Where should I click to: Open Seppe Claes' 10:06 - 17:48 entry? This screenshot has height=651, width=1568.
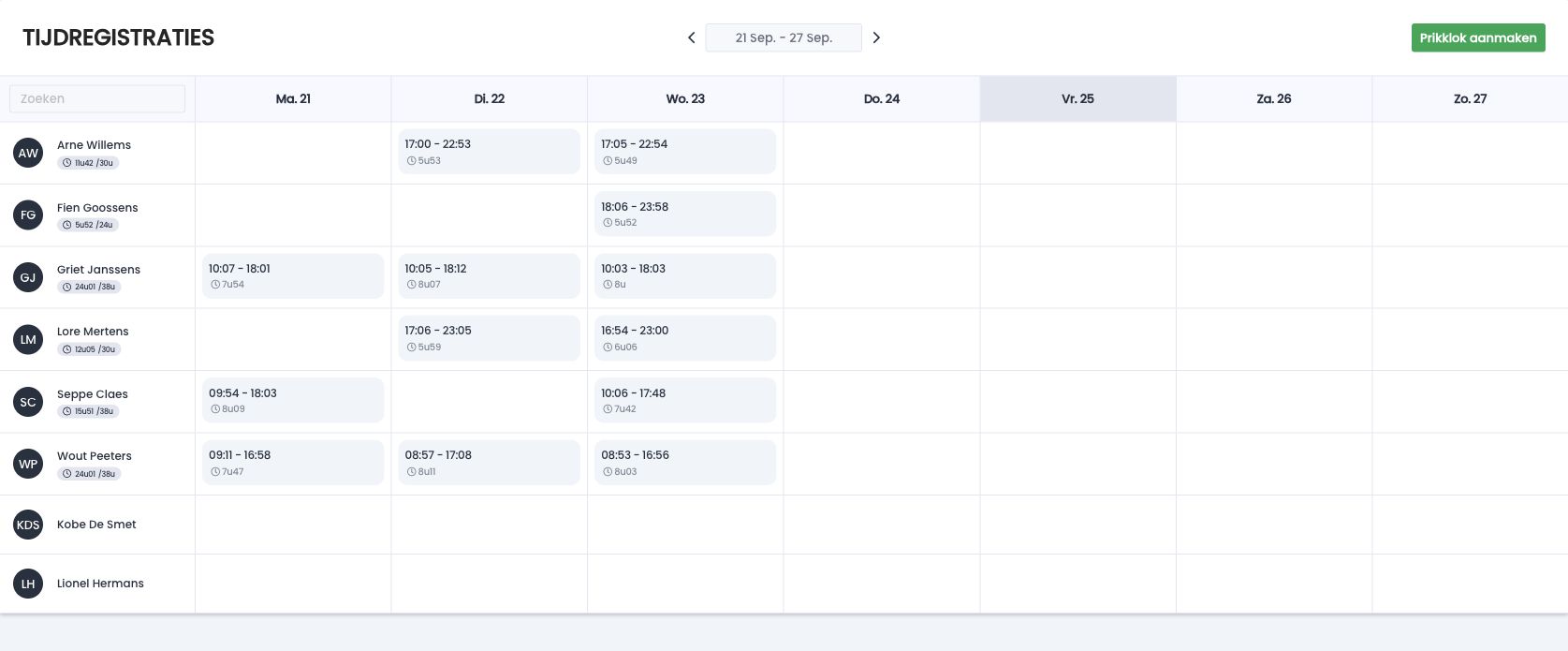[x=685, y=400]
